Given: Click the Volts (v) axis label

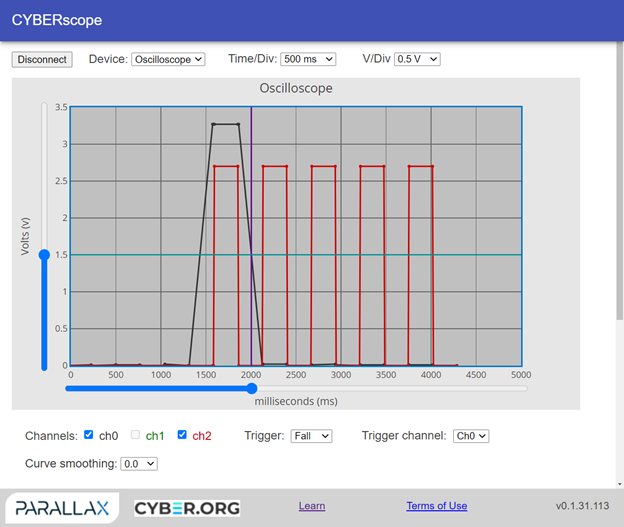Looking at the screenshot, I should (25, 236).
